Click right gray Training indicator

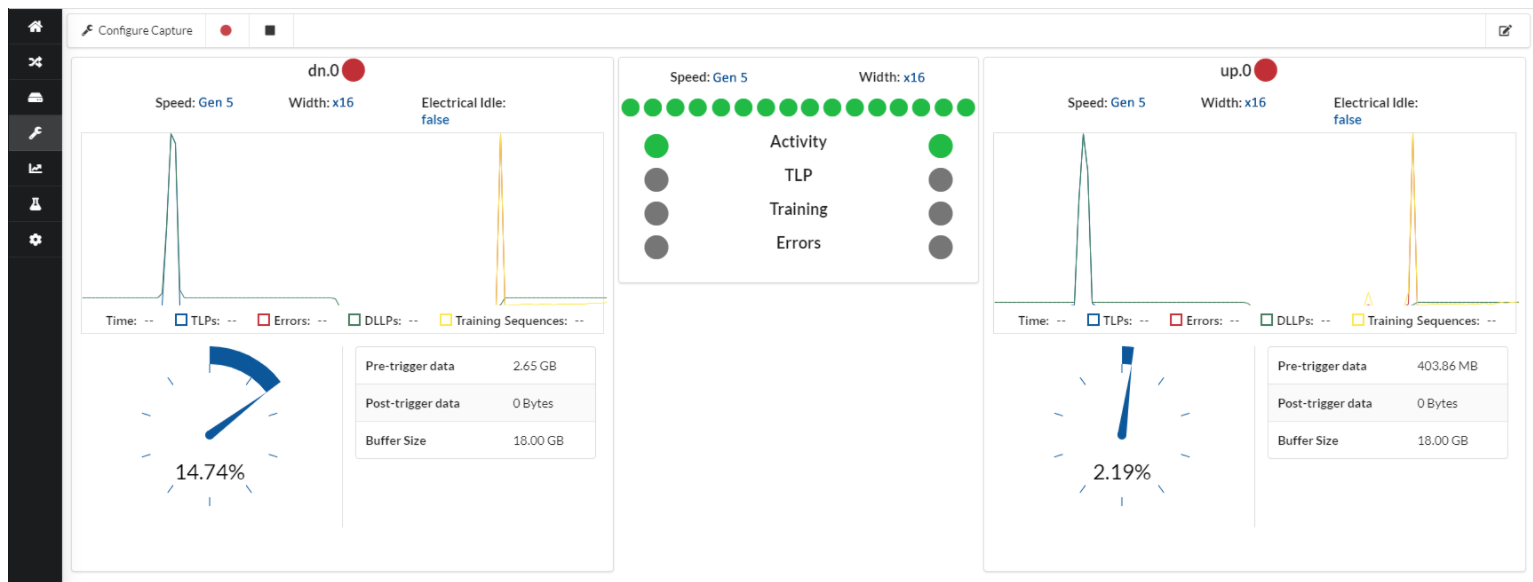[x=940, y=213]
